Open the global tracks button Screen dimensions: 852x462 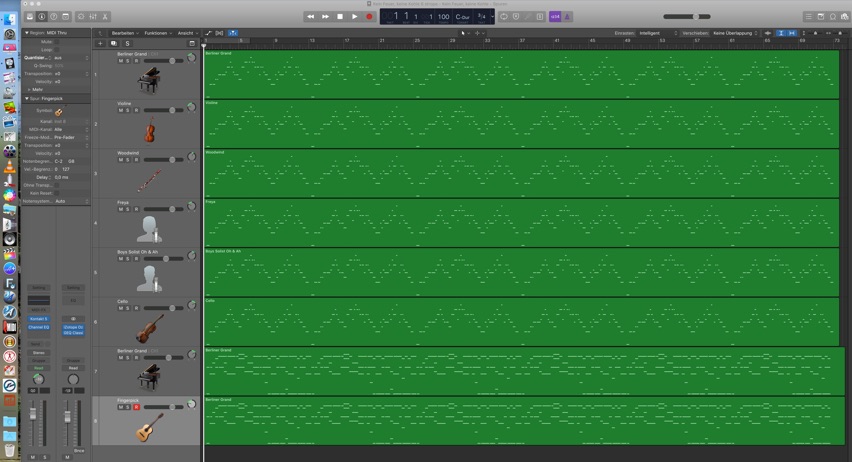click(192, 43)
